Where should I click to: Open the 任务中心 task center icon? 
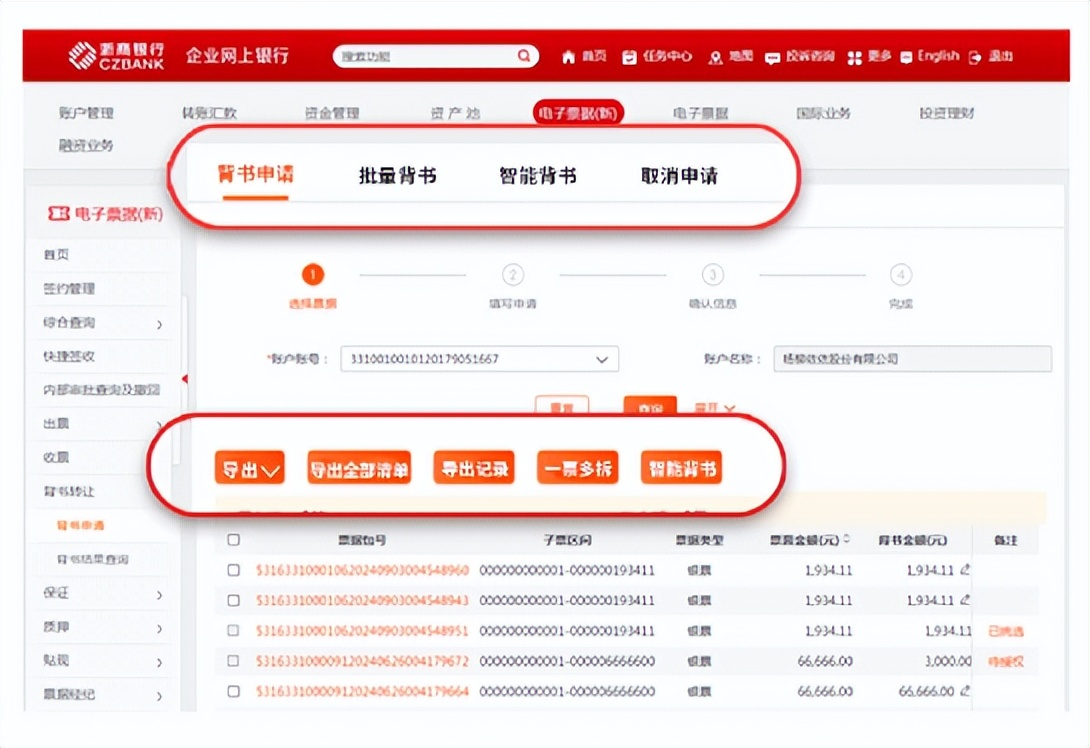coord(629,57)
